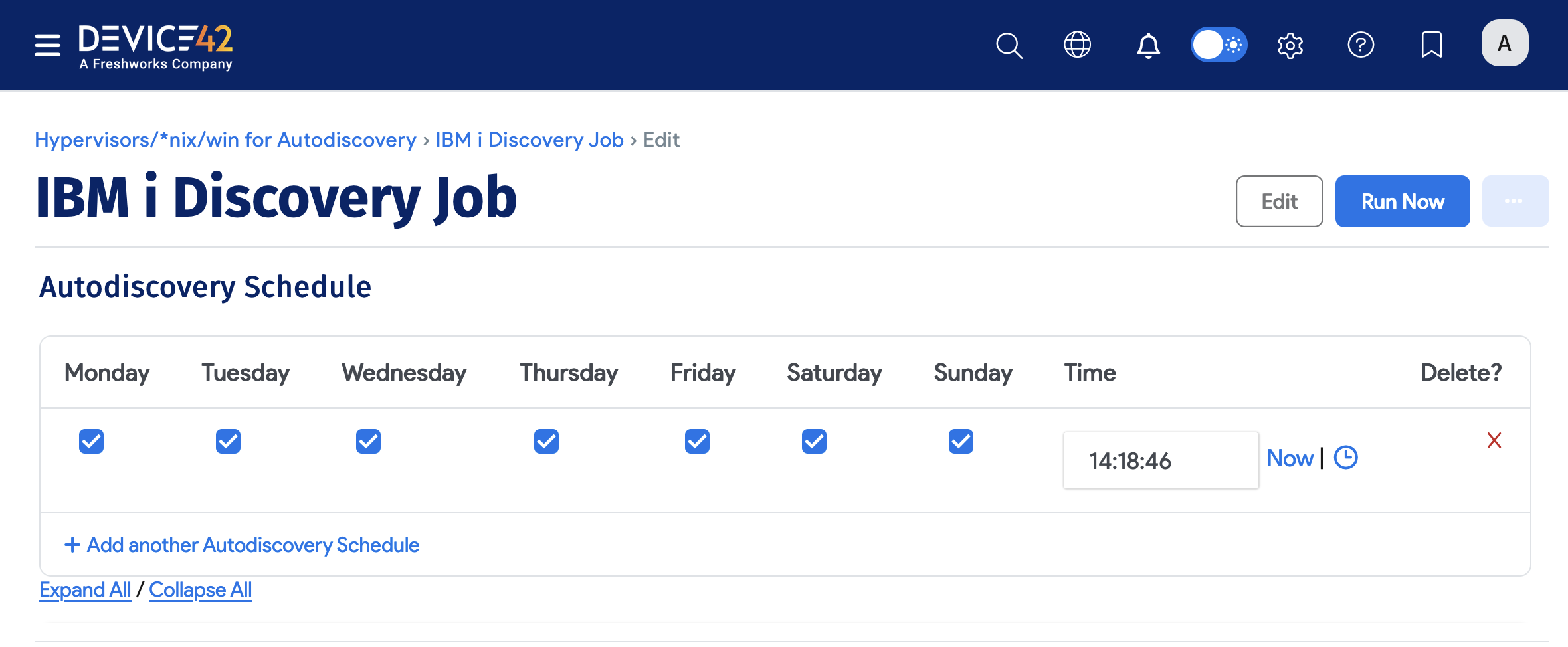Add another Autodiscovery Schedule
The height and width of the screenshot is (647, 1568).
coord(242,544)
